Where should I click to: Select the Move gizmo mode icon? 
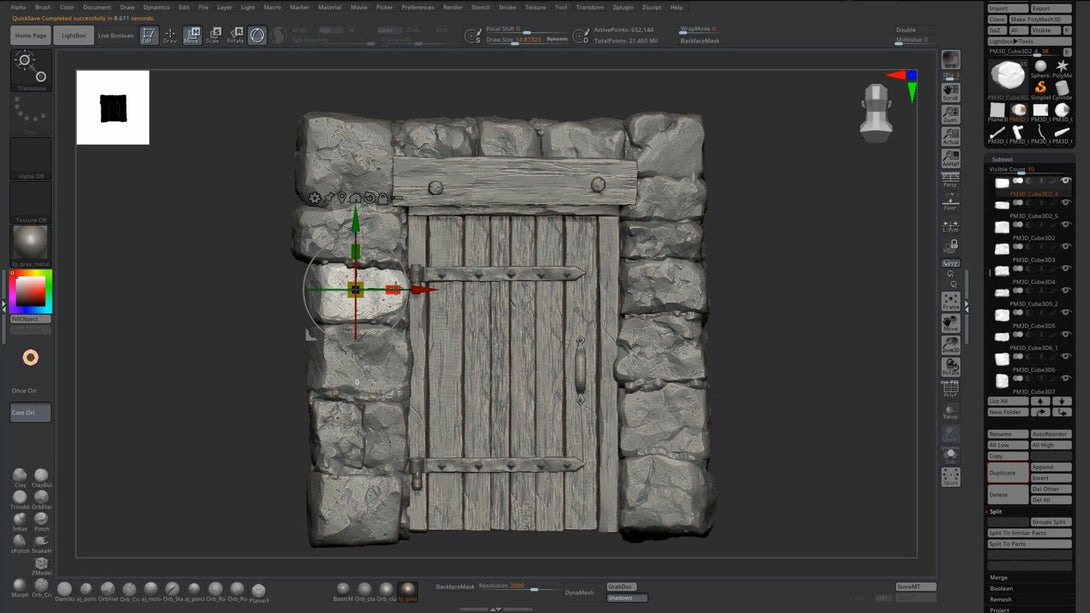click(192, 35)
